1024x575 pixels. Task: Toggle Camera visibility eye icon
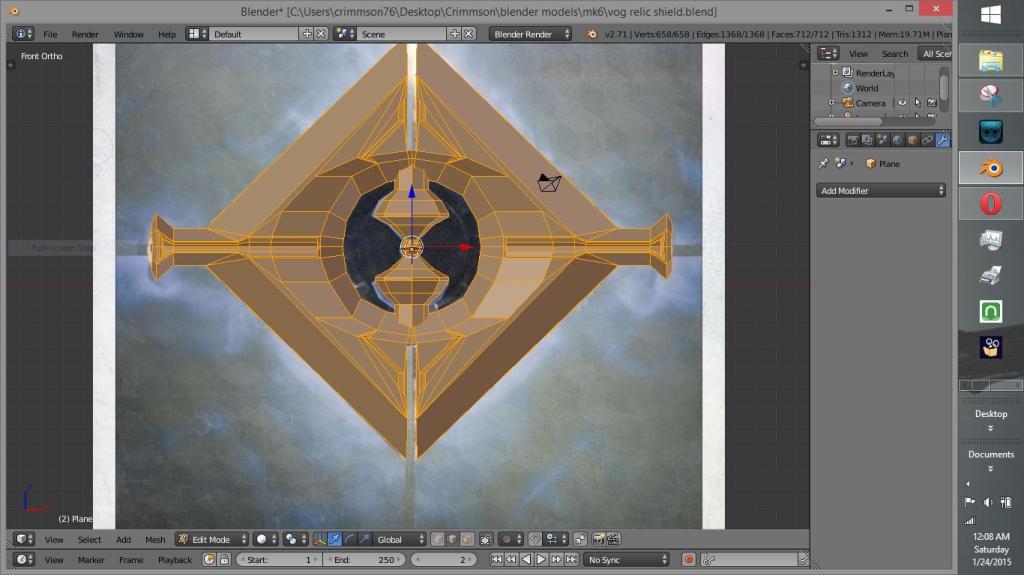click(x=903, y=103)
